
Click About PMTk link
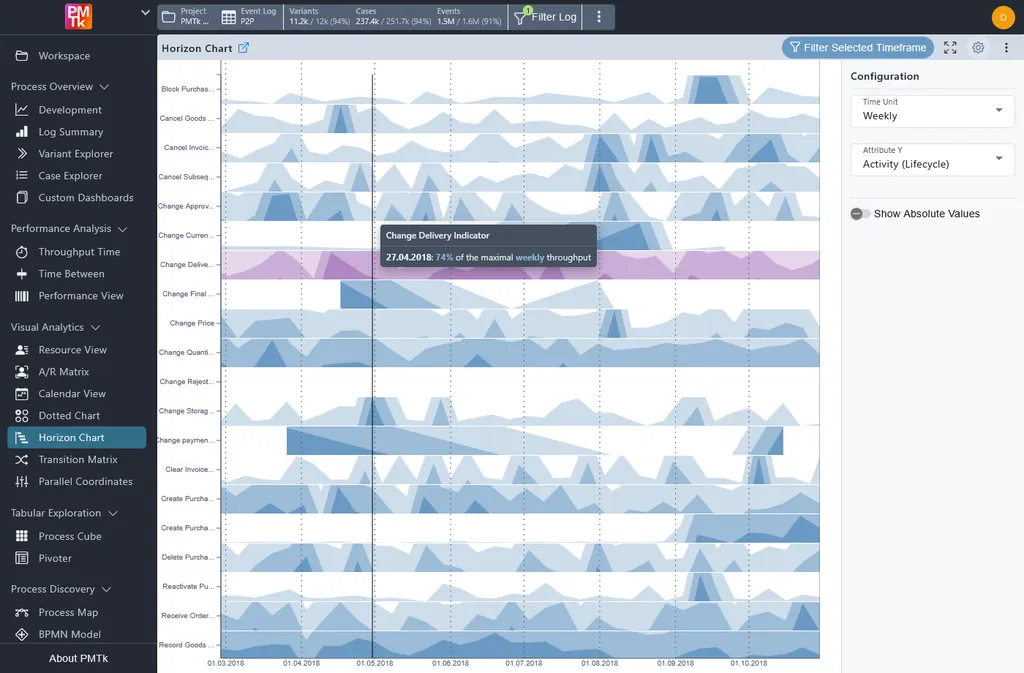78,658
